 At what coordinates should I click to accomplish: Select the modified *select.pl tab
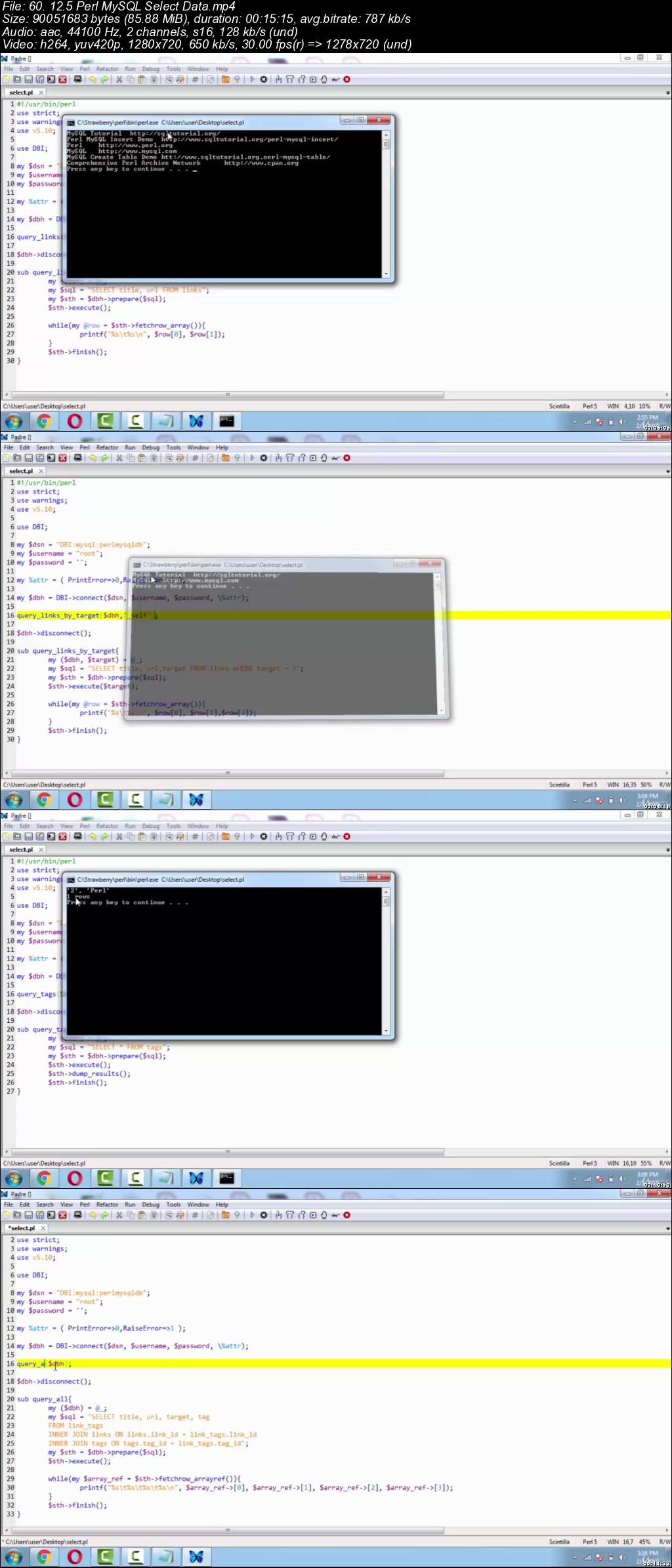(22, 1228)
